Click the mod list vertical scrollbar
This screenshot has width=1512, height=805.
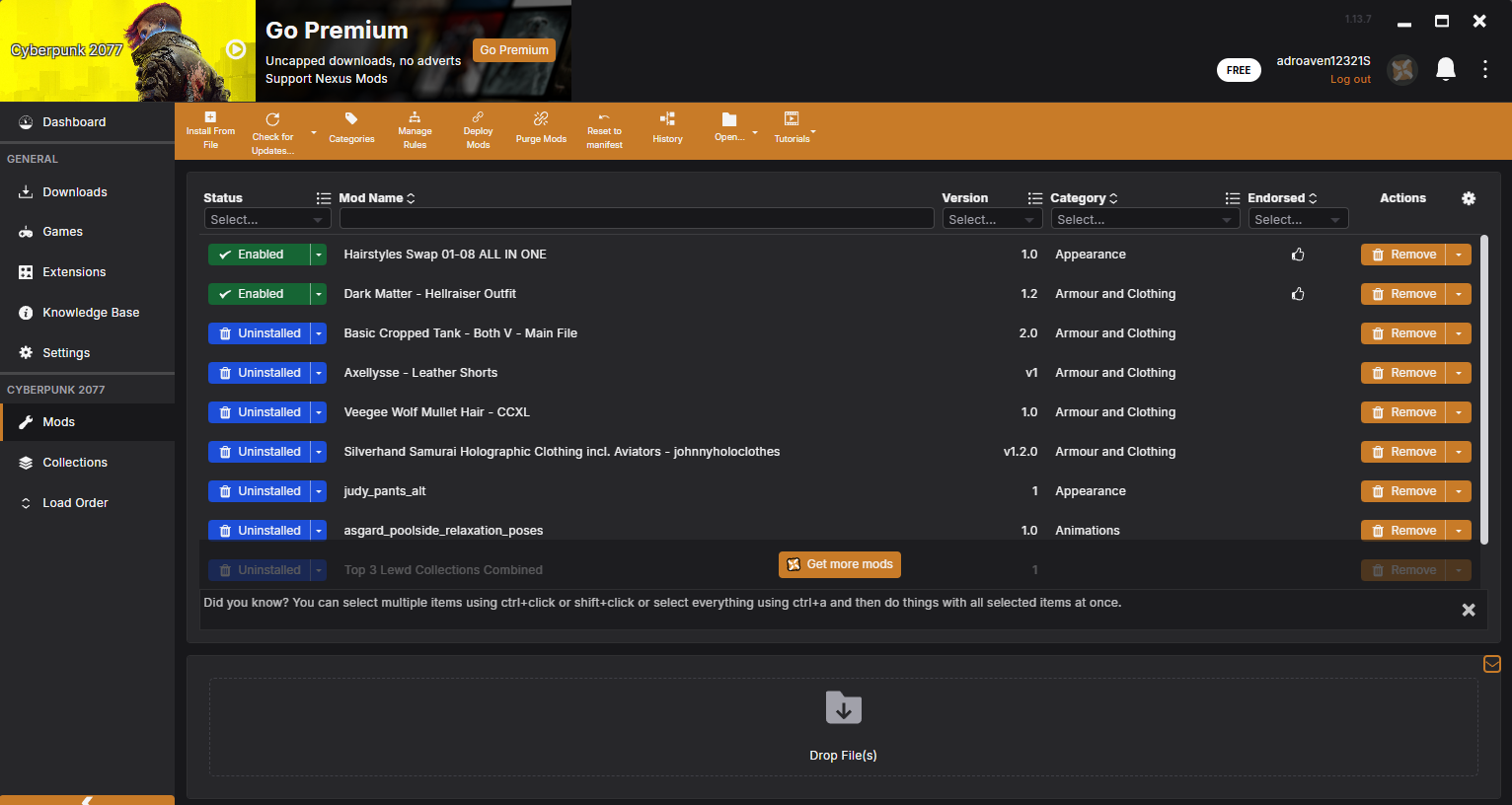click(1484, 390)
